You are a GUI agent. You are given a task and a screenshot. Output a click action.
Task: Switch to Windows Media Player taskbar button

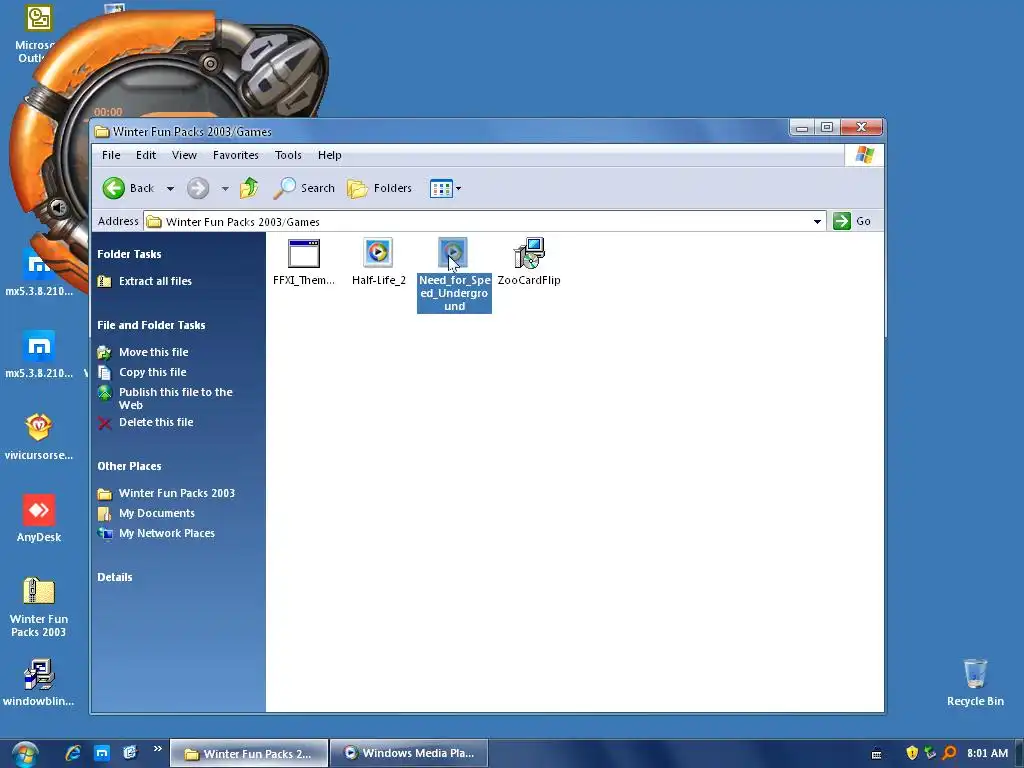click(409, 753)
